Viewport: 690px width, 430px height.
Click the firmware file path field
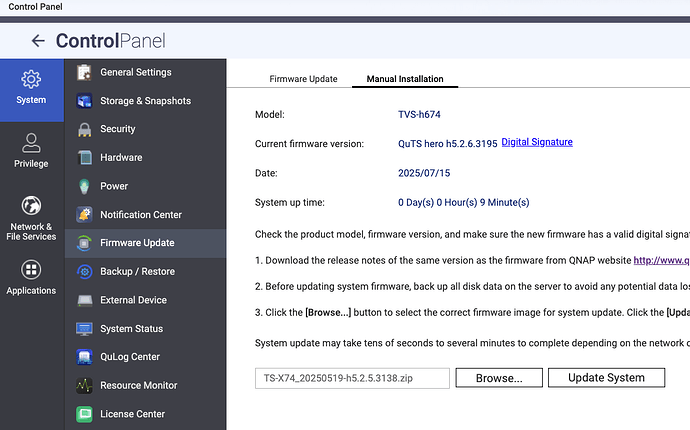[x=351, y=378]
